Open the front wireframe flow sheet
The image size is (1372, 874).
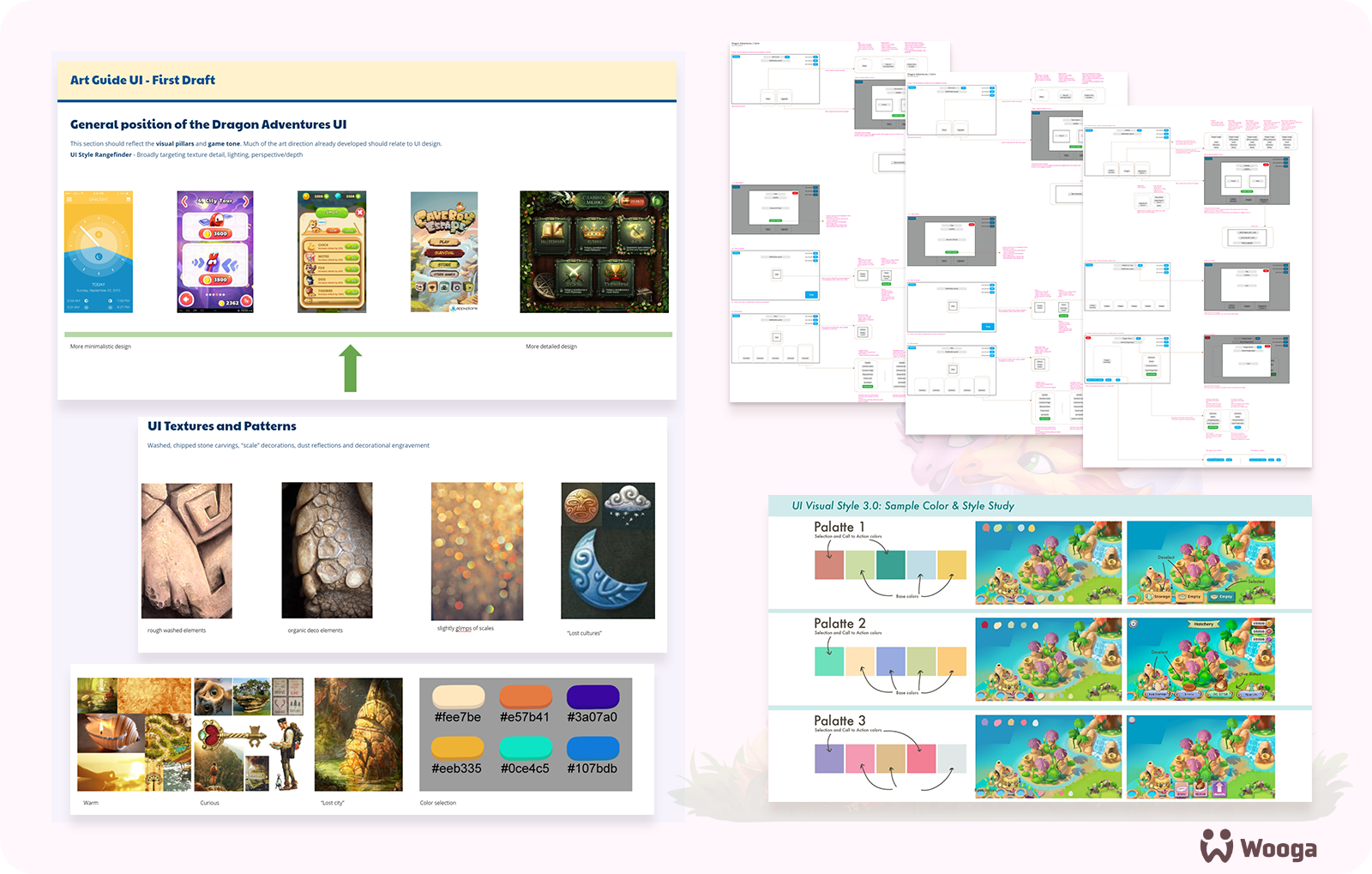tap(1197, 286)
